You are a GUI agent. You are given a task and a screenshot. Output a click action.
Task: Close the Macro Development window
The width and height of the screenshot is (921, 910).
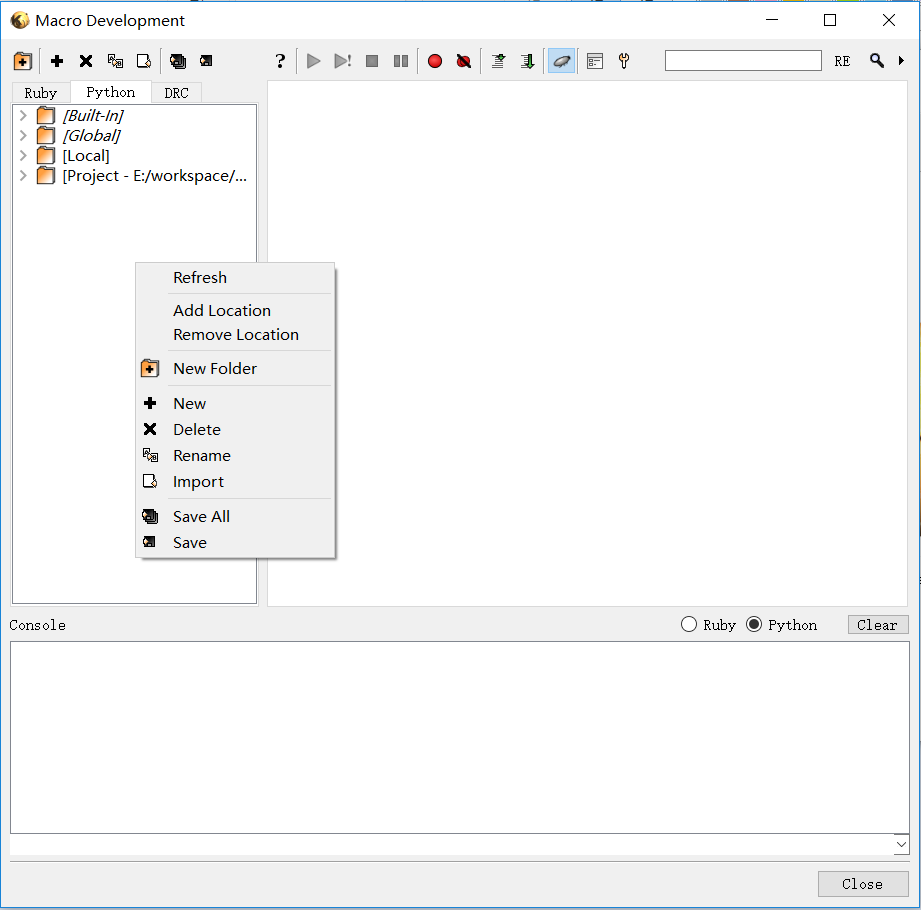click(862, 883)
